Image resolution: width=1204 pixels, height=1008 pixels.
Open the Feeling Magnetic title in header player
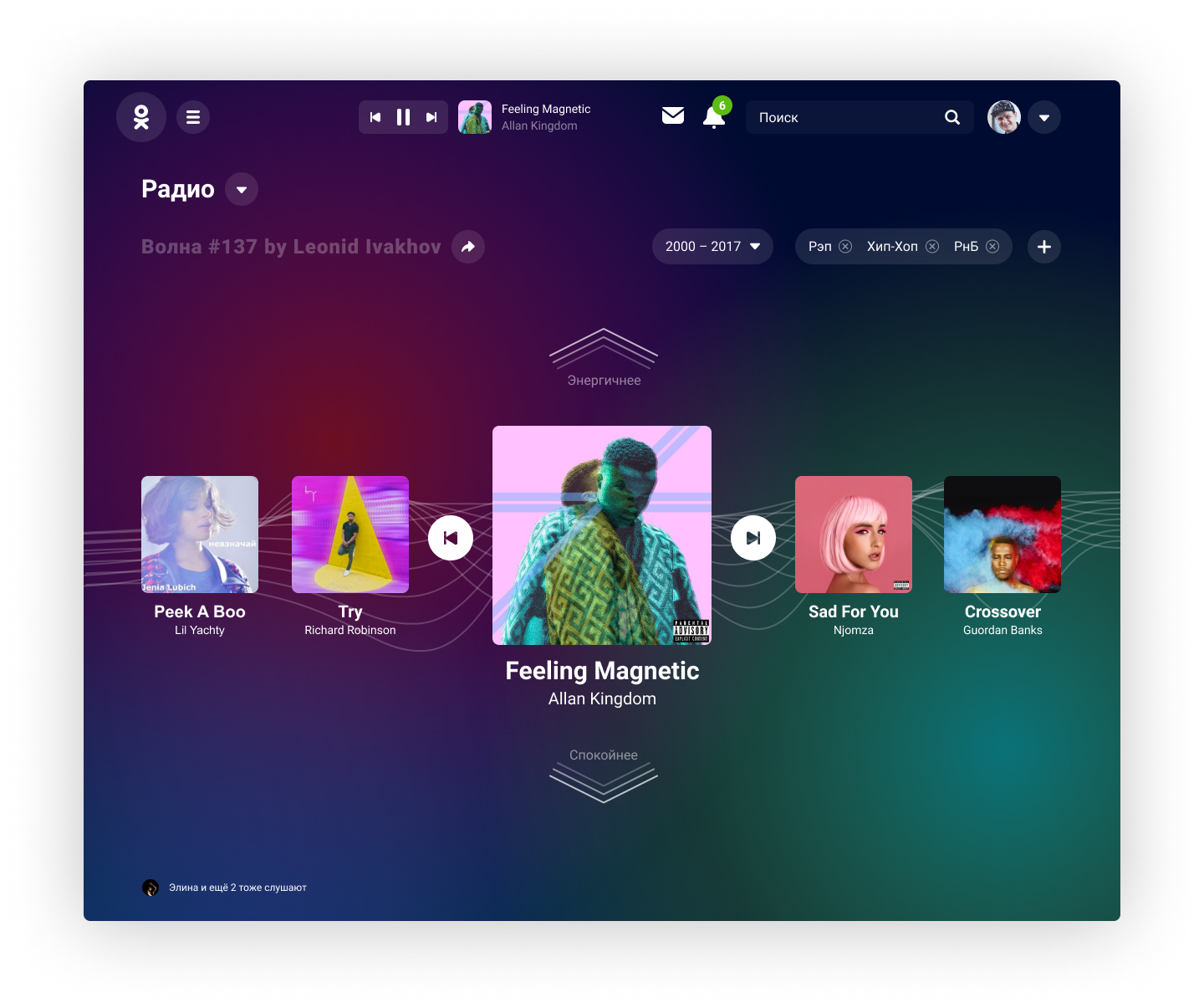pyautogui.click(x=546, y=109)
